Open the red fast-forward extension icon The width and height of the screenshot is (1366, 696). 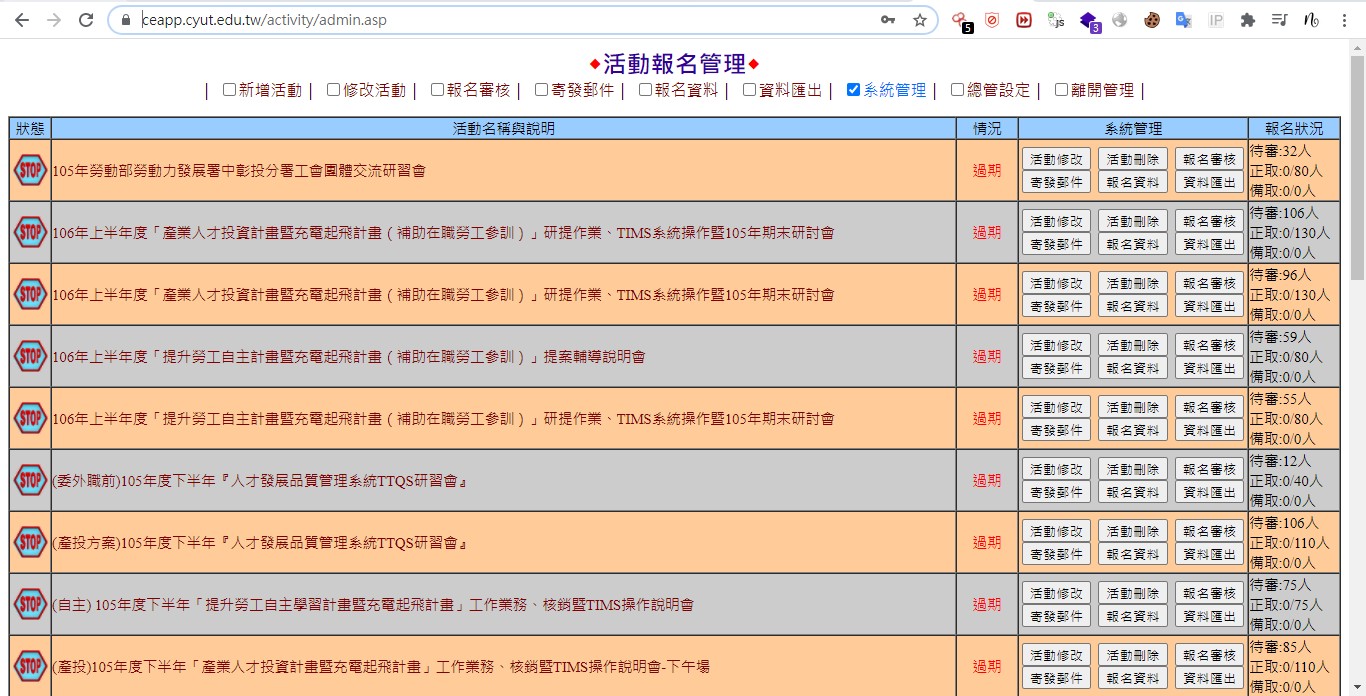(1024, 20)
